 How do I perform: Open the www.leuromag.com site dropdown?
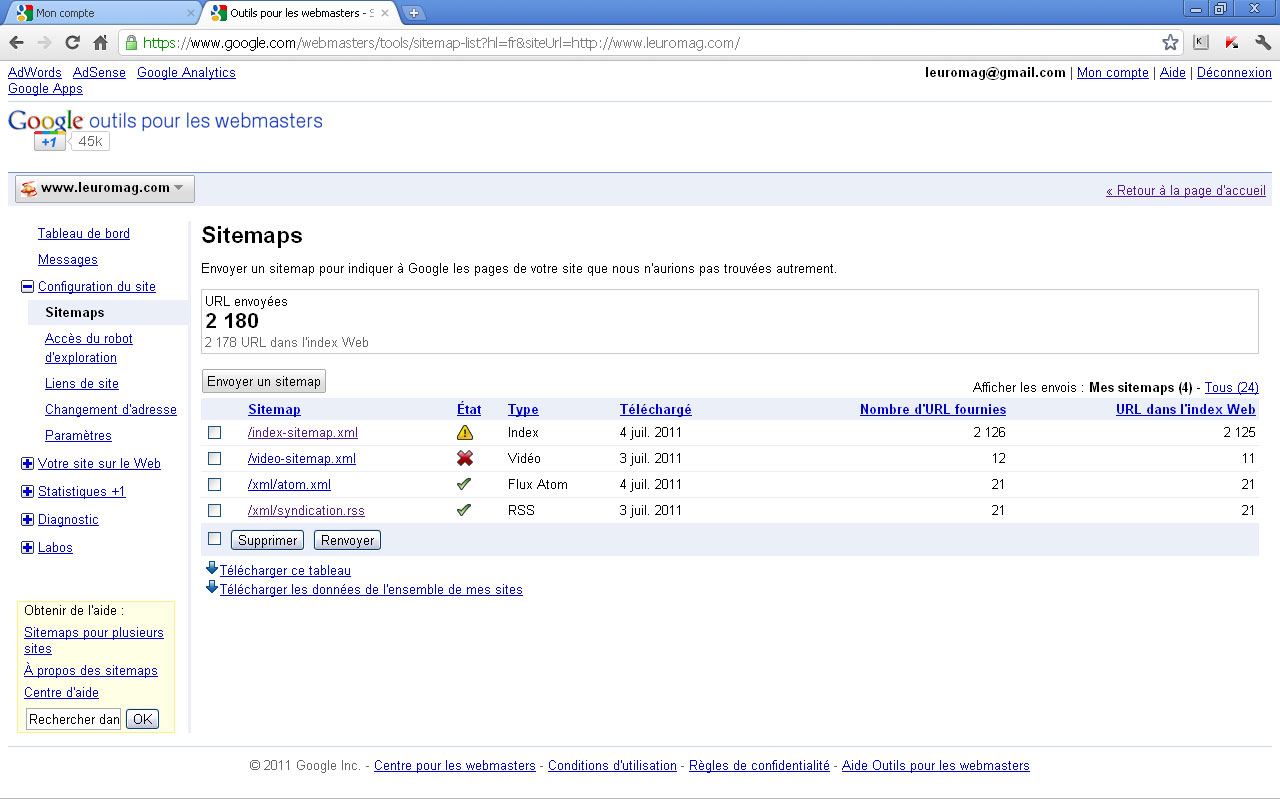point(105,188)
